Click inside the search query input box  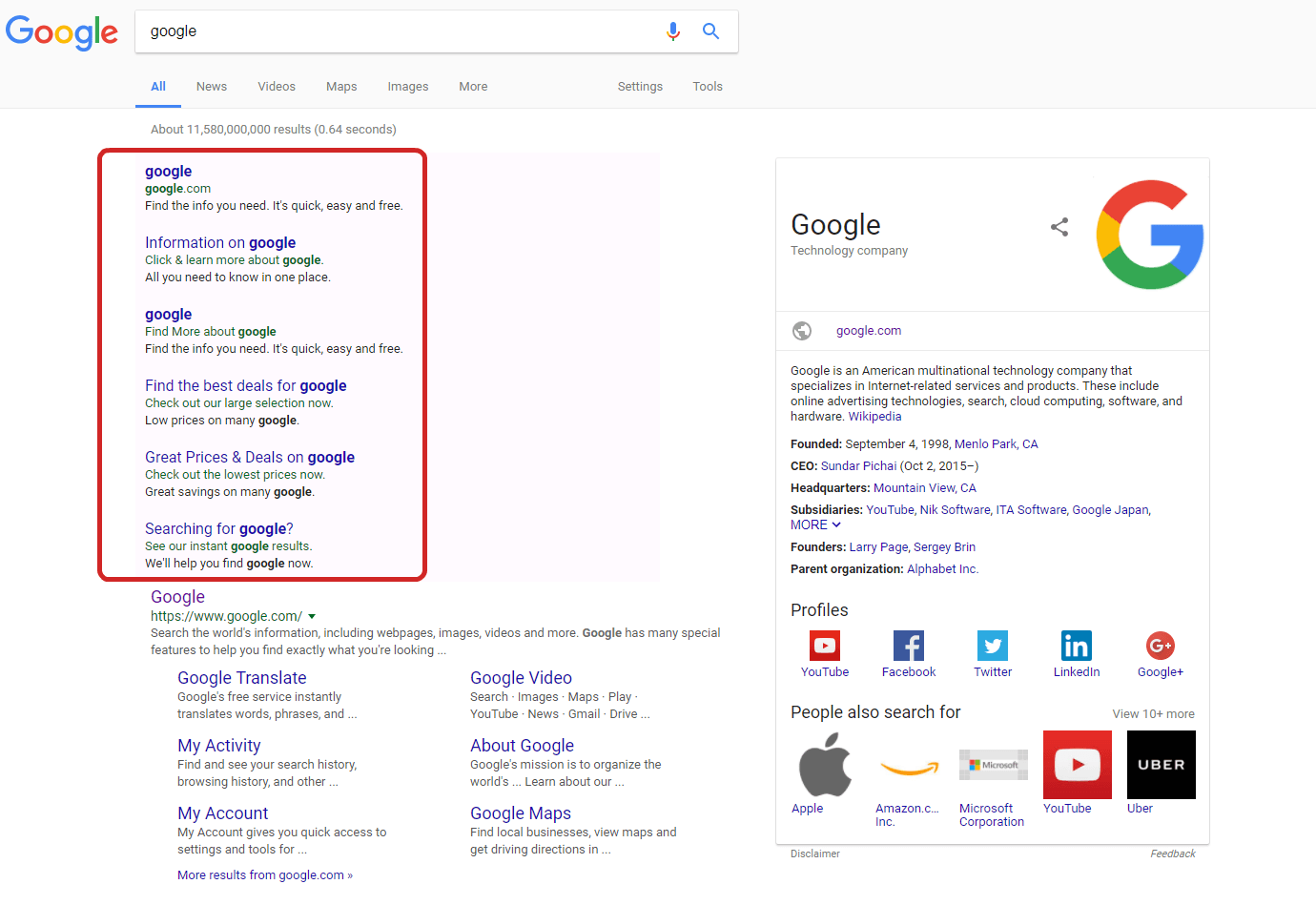[x=401, y=31]
